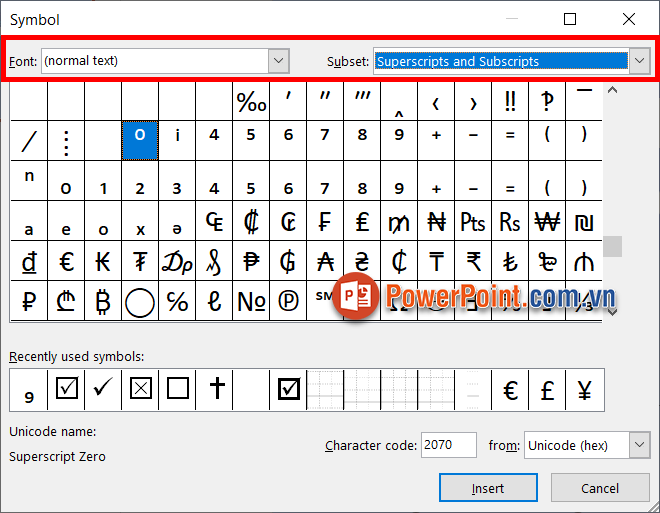This screenshot has width=660, height=513.
Task: Pick the checked ballot box in recent symbols
Action: click(x=66, y=390)
